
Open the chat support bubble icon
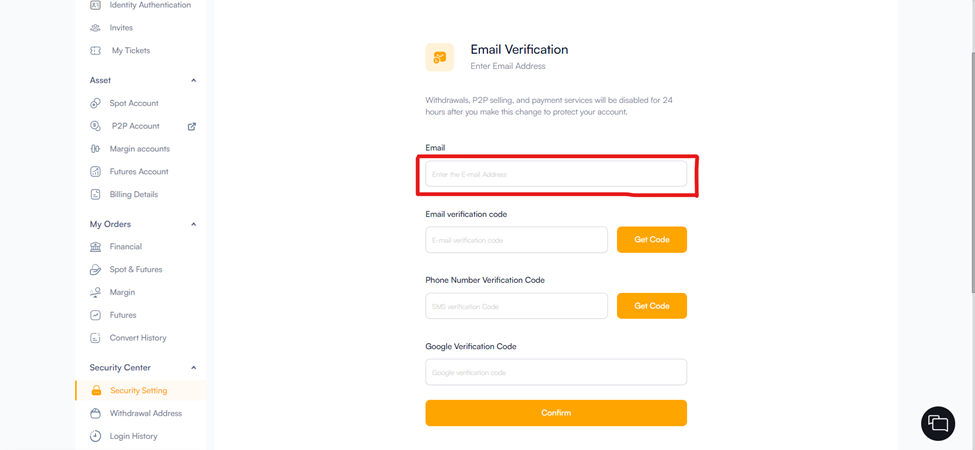point(937,424)
